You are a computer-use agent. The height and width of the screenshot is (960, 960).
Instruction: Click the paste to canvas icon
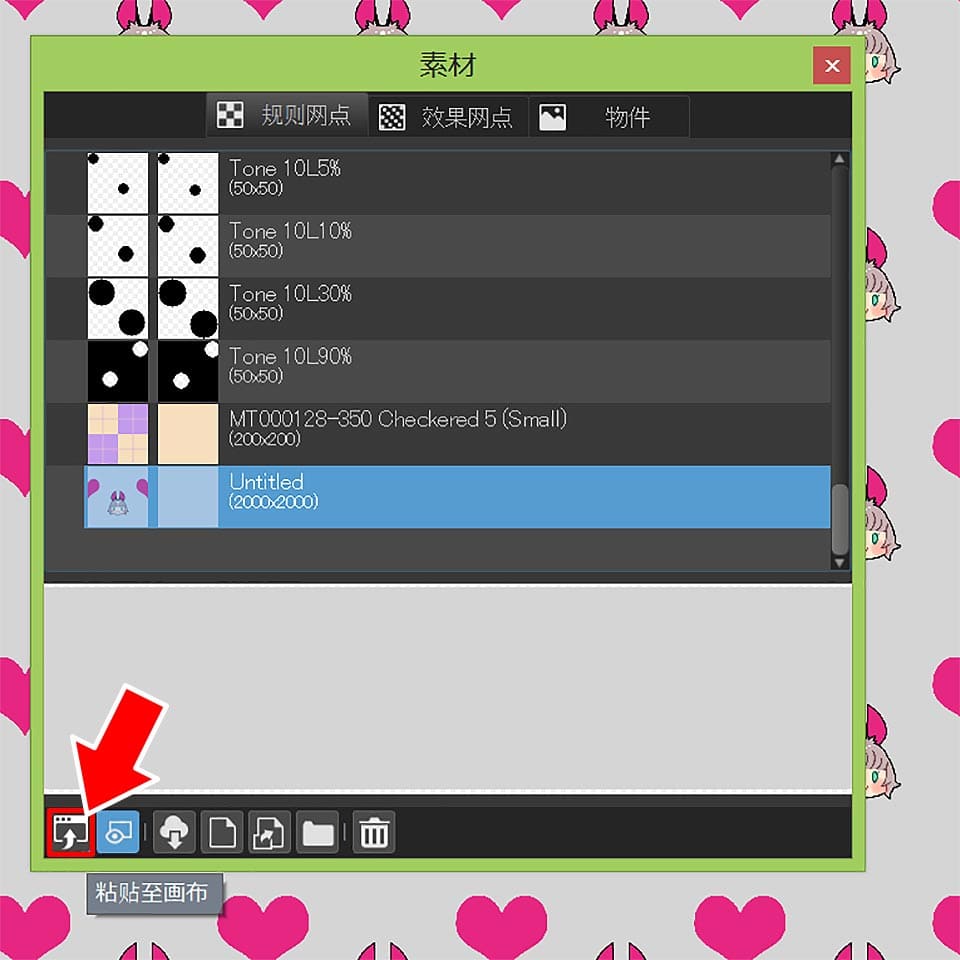point(70,832)
